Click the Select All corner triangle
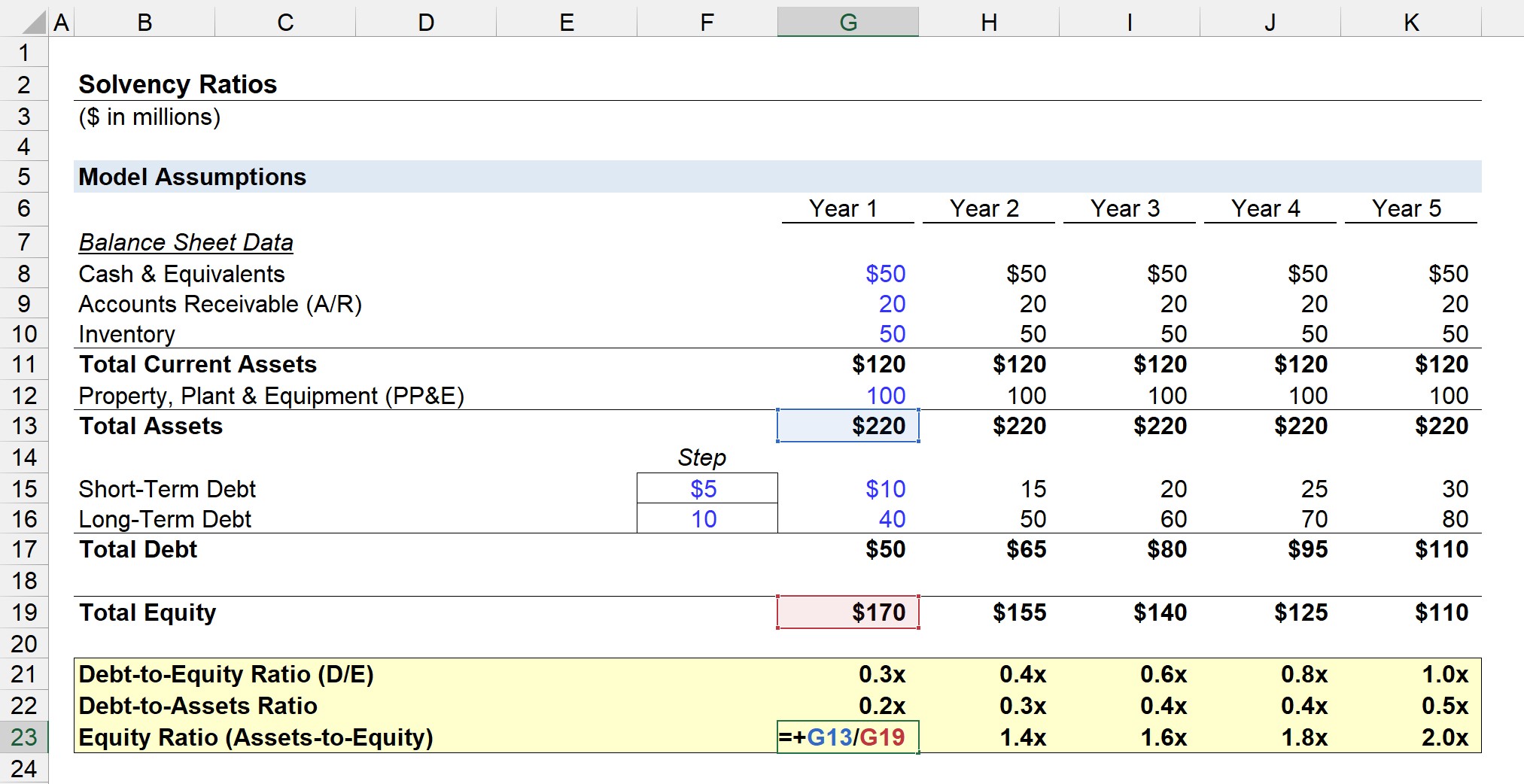This screenshot has width=1524, height=784. pos(34,22)
